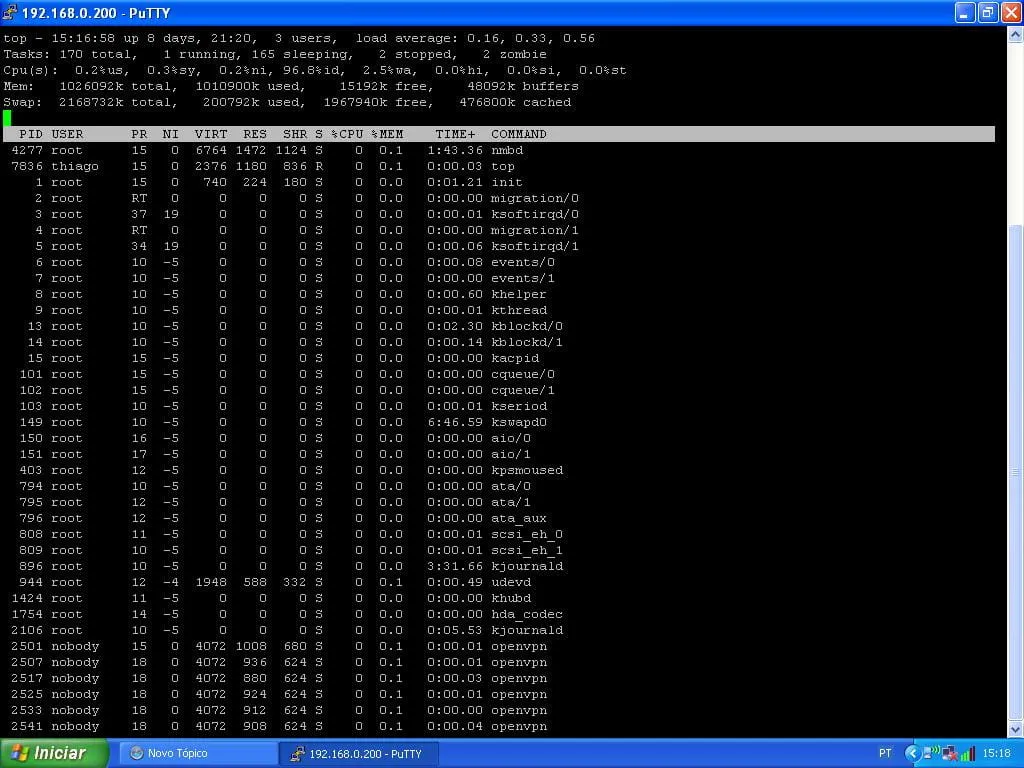Click the kswapd0 process name

pyautogui.click(x=519, y=423)
